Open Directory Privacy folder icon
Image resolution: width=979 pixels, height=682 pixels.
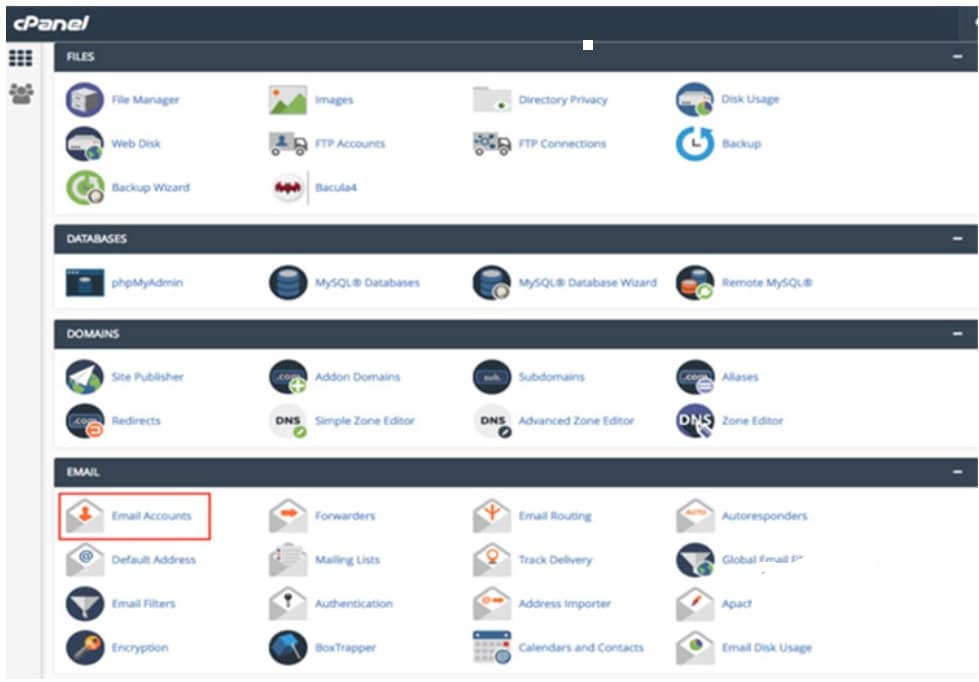coord(492,100)
